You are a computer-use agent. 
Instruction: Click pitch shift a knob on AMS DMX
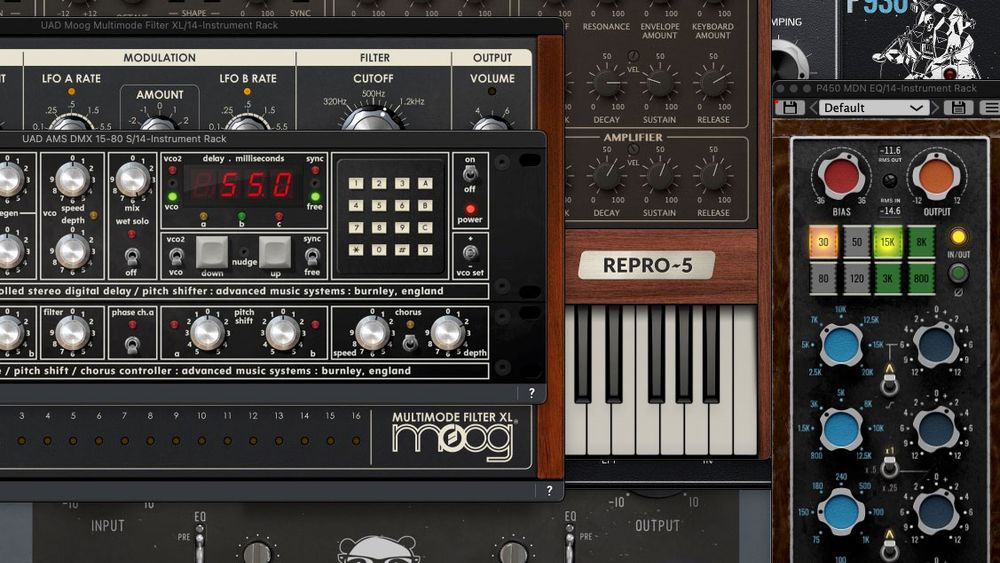pos(207,333)
